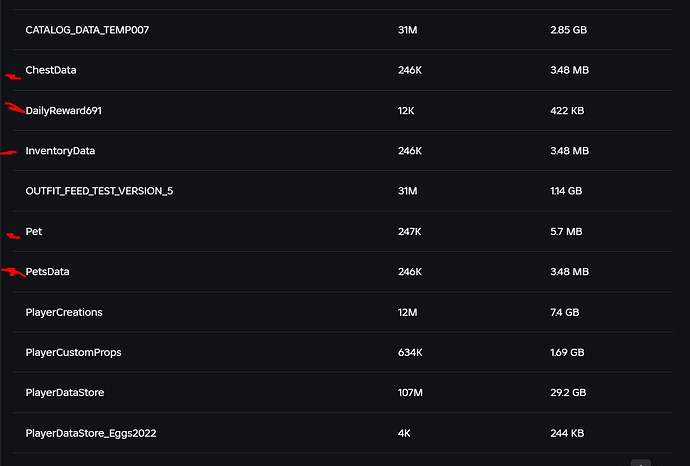Click the 7.4 GB size cell
The height and width of the screenshot is (466, 690).
point(564,312)
